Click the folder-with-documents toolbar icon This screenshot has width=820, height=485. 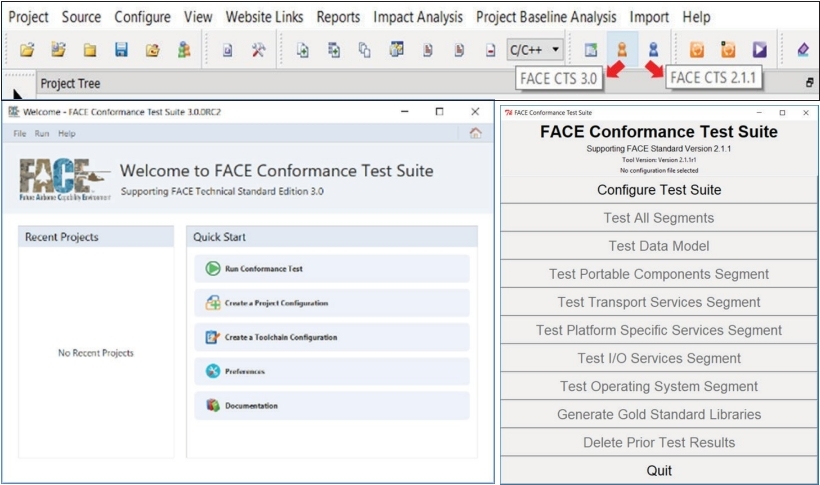coord(59,50)
